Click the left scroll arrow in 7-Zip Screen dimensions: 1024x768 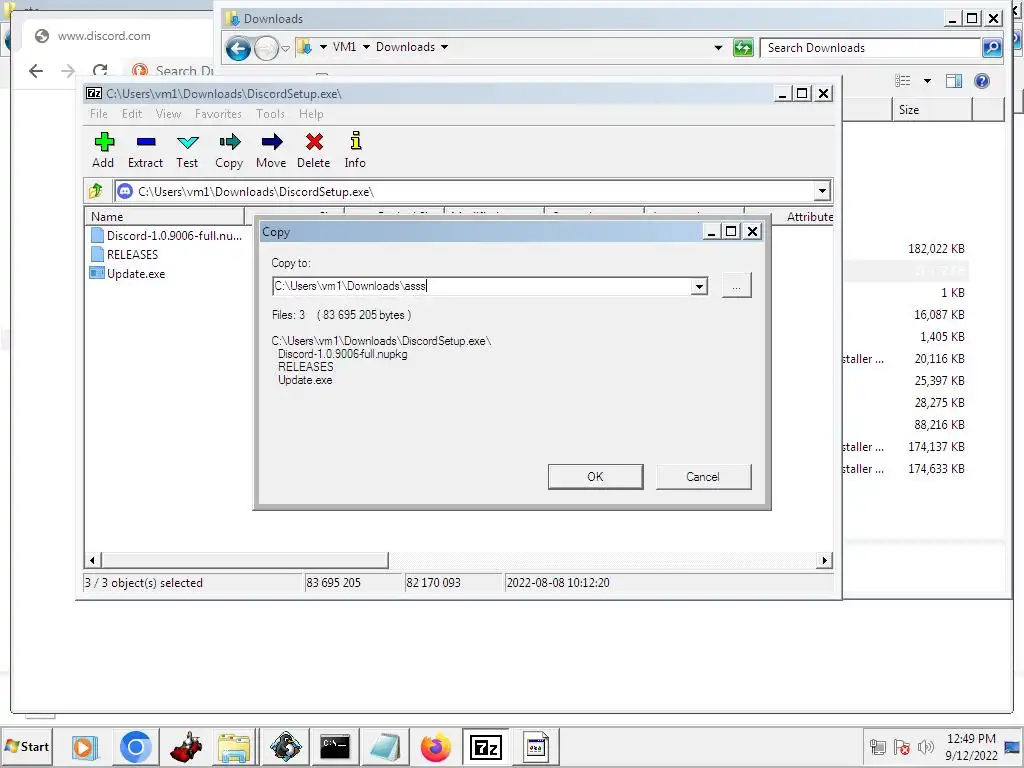click(x=93, y=560)
